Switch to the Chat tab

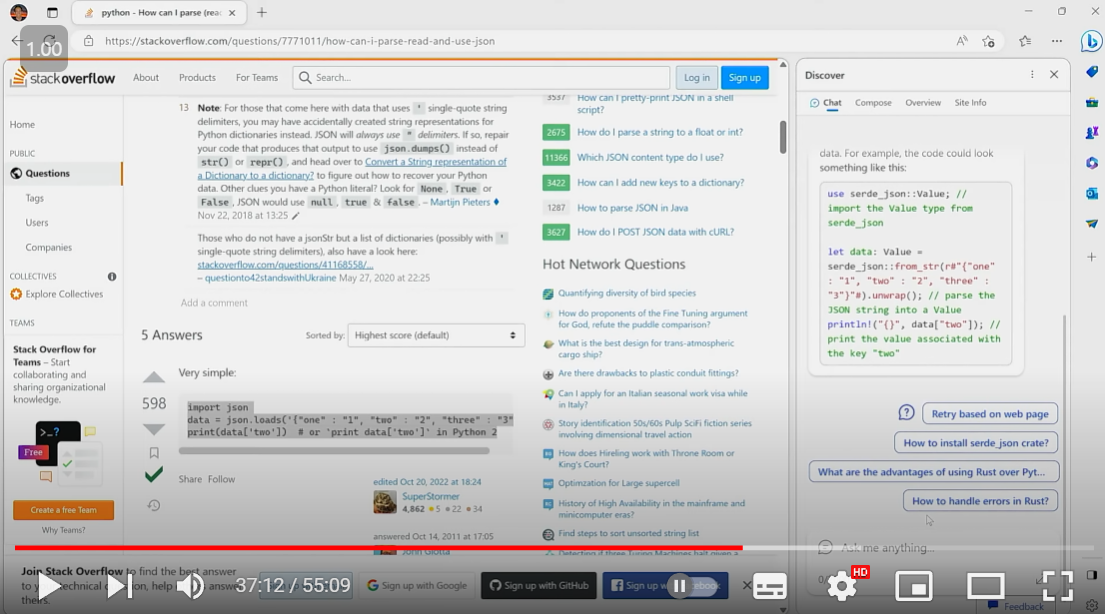825,103
